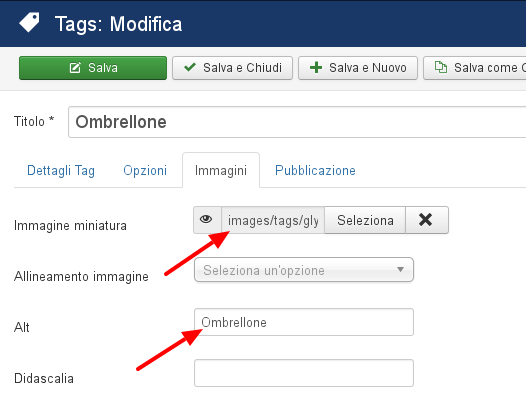Click the Salva e Chiudi button
Screen dimensions: 526x403
(232, 68)
